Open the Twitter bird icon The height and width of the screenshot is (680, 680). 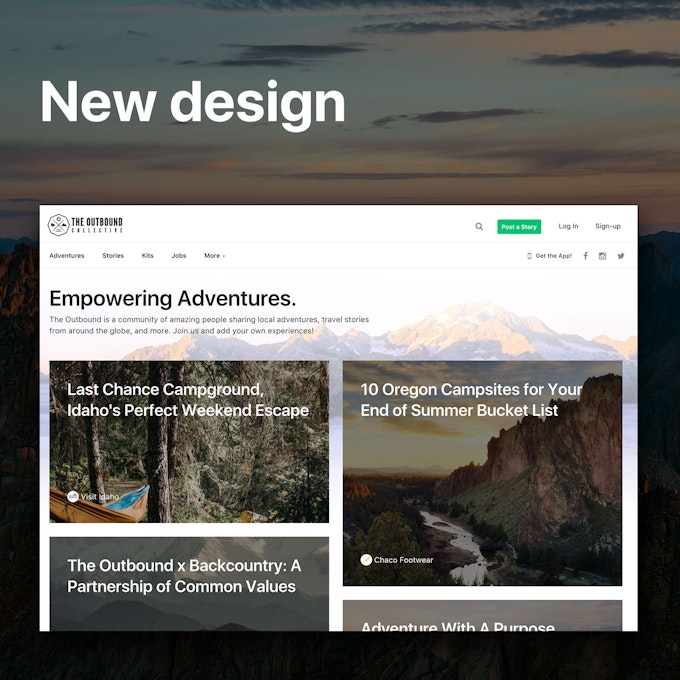click(x=621, y=256)
